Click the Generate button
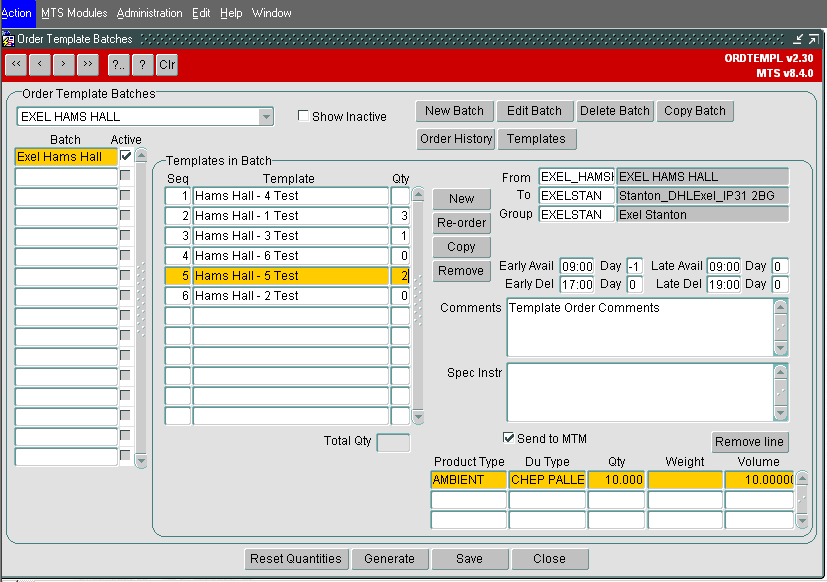Viewport: 827px width, 582px height. point(390,559)
